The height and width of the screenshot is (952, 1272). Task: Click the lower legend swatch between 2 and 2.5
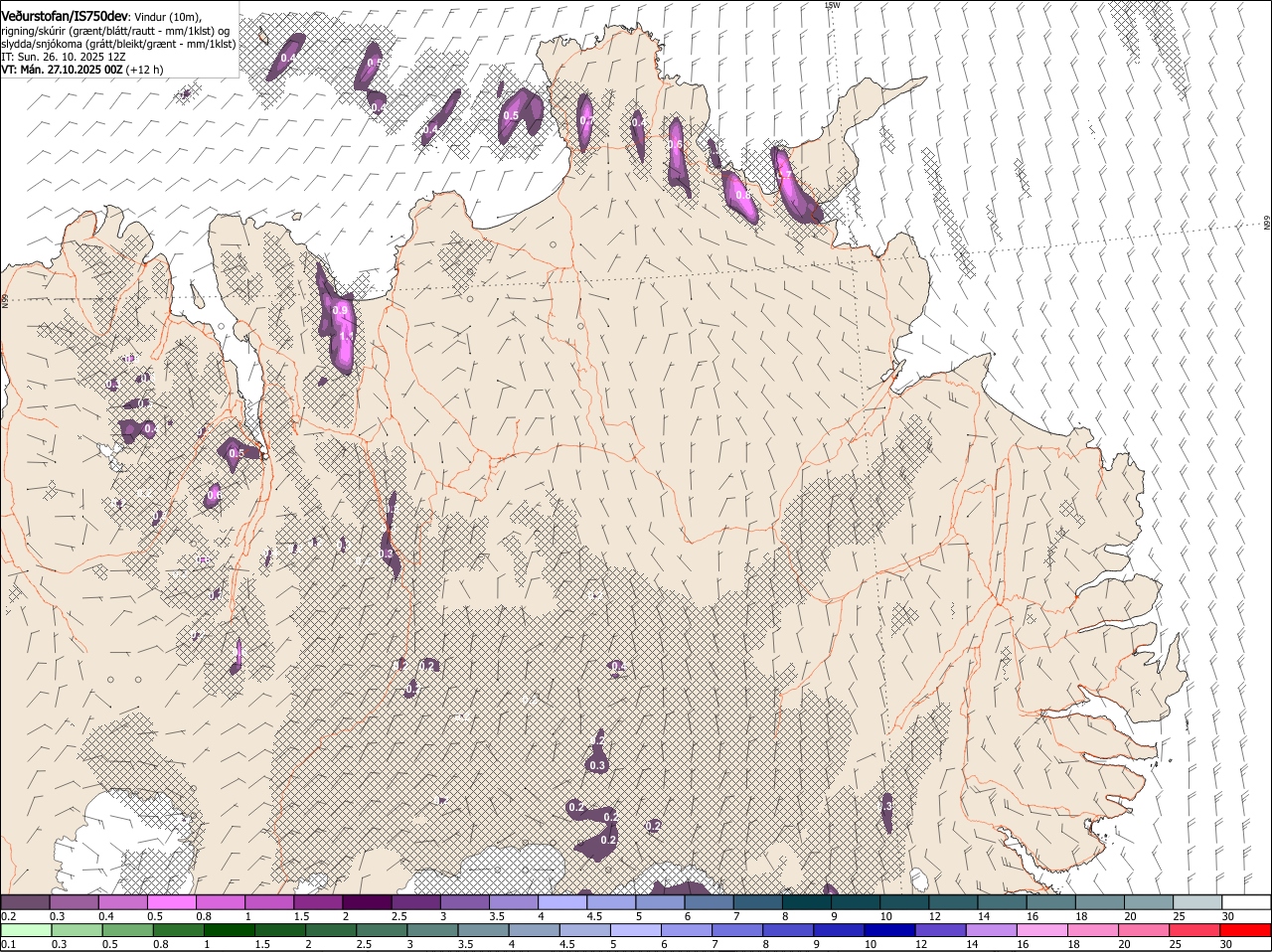pos(333,930)
